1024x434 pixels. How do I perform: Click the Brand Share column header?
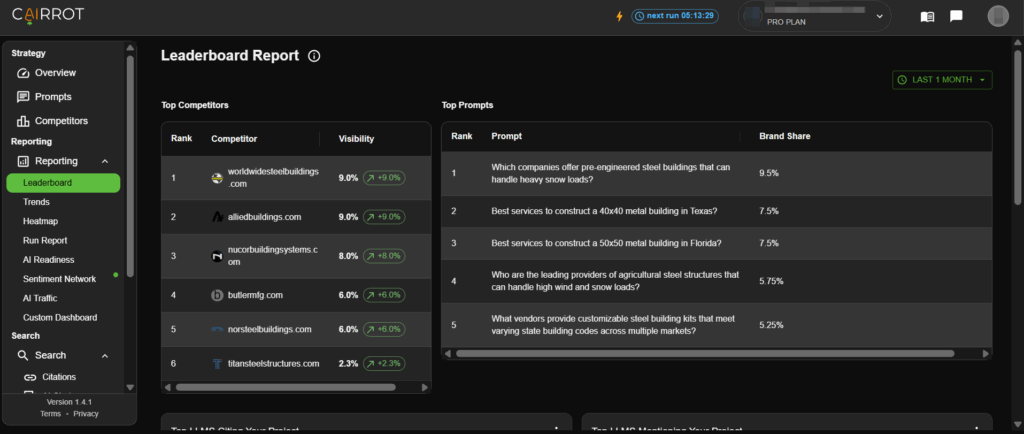point(784,136)
